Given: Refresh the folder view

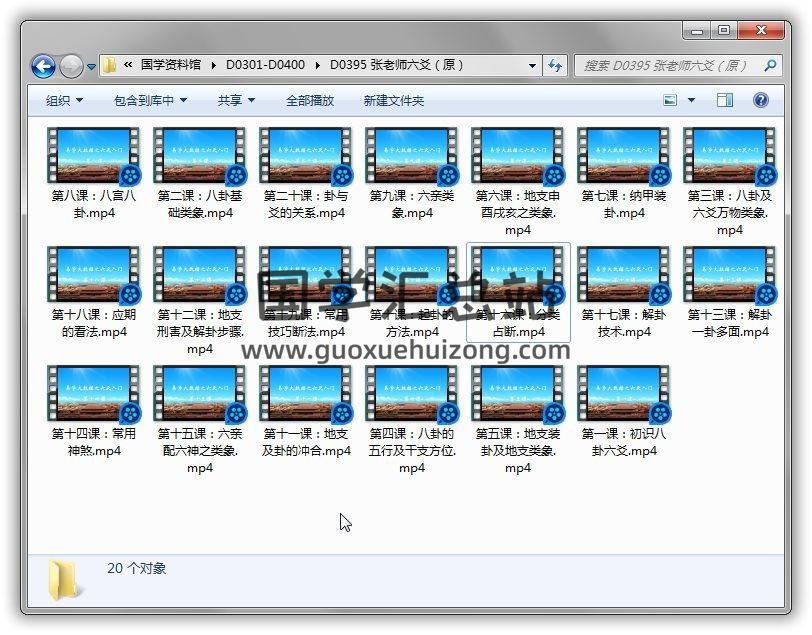Looking at the screenshot, I should point(555,66).
